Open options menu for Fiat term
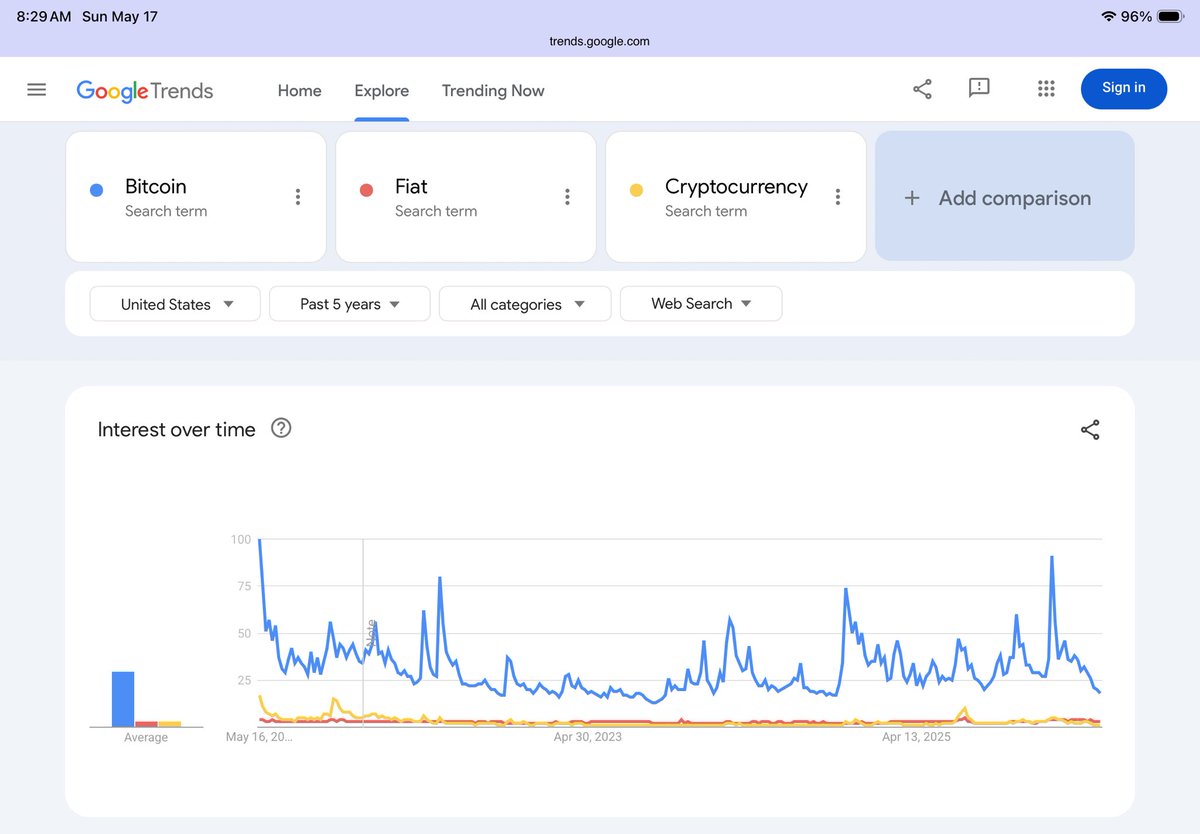The image size is (1200, 834). pos(567,197)
